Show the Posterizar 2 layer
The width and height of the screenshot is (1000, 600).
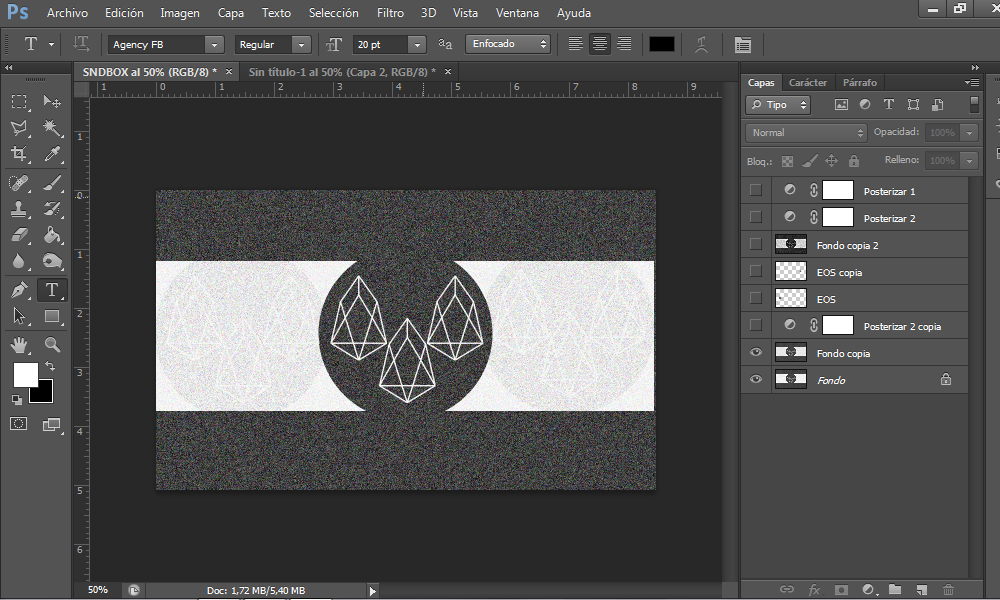(756, 217)
